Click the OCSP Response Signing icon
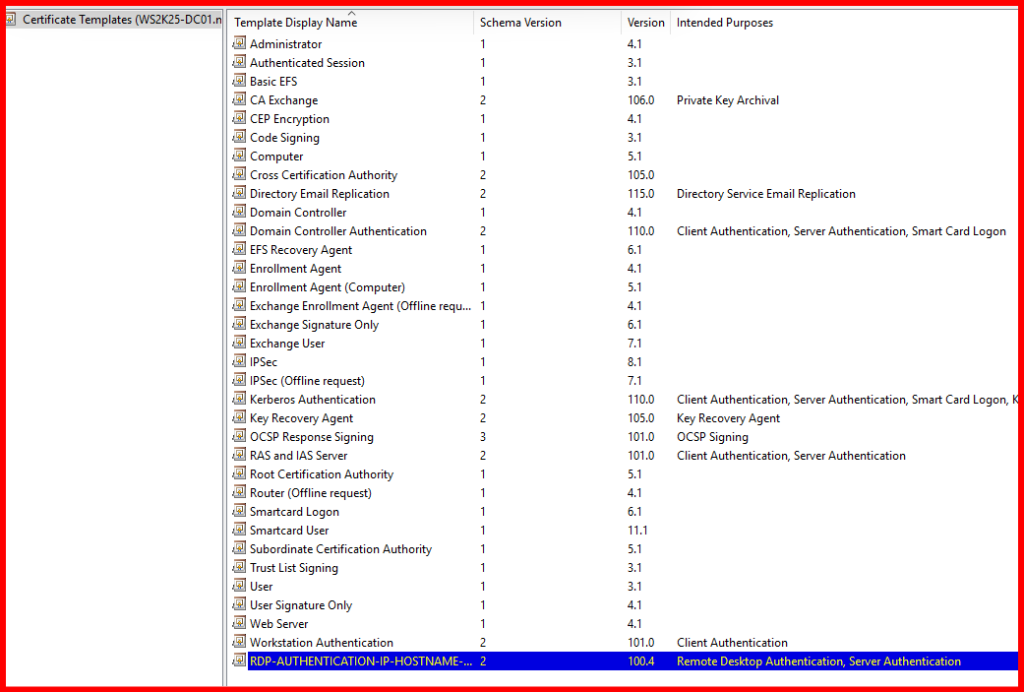This screenshot has width=1024, height=692. tap(239, 437)
